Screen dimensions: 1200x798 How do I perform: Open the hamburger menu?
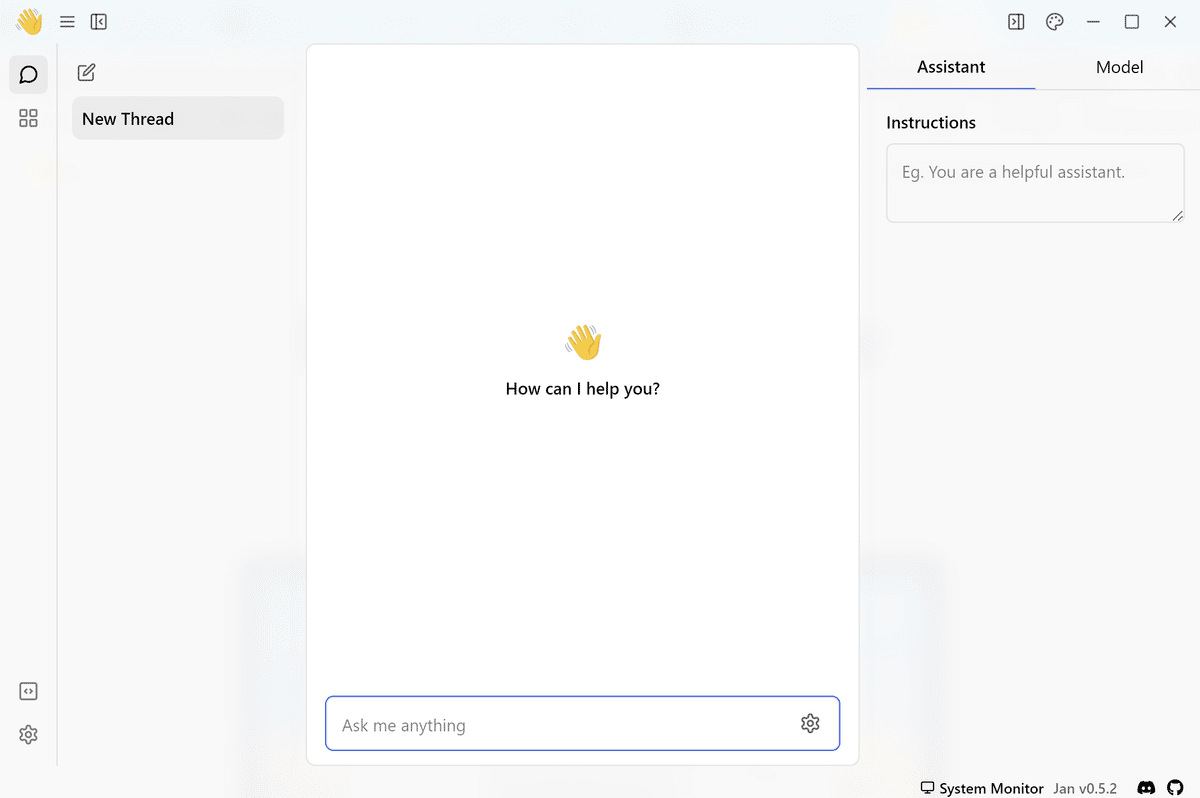tap(67, 22)
